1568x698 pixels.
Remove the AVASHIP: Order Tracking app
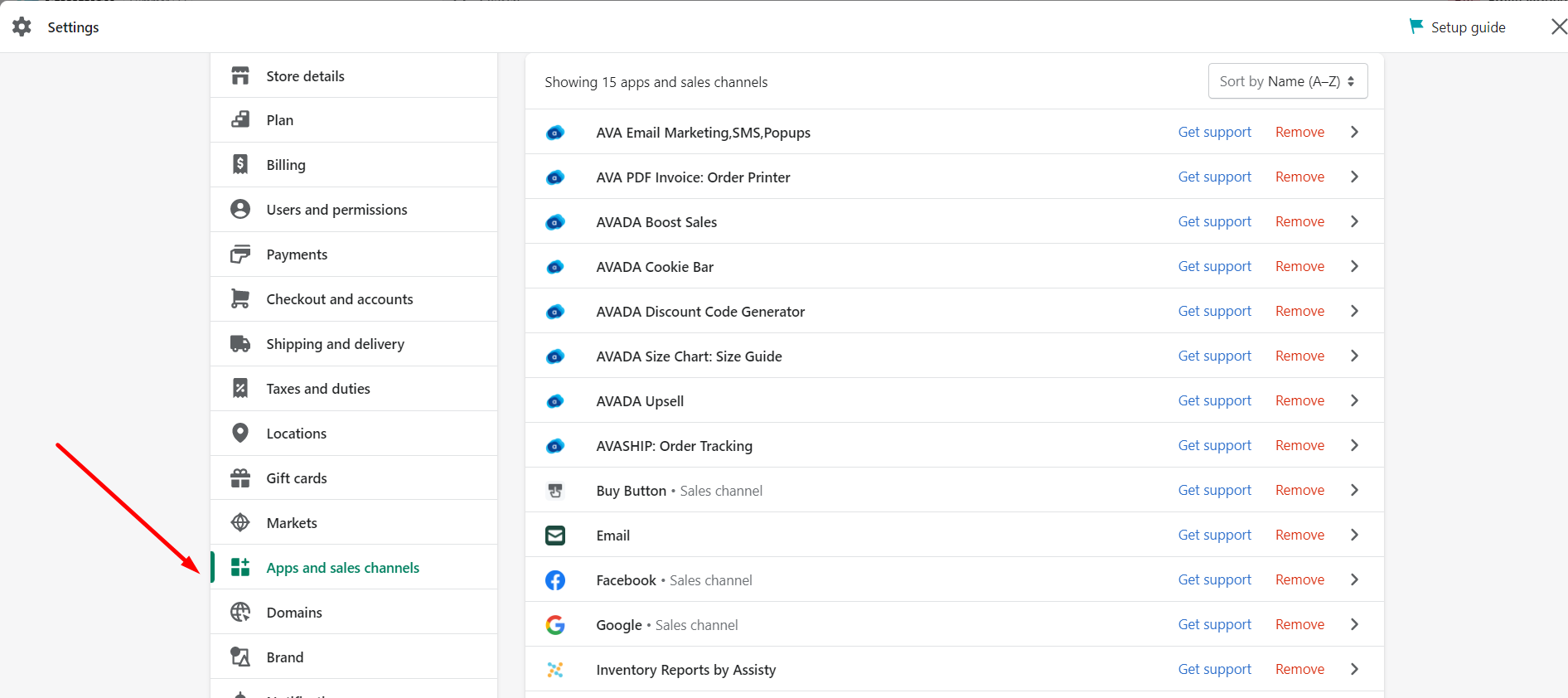(1299, 445)
